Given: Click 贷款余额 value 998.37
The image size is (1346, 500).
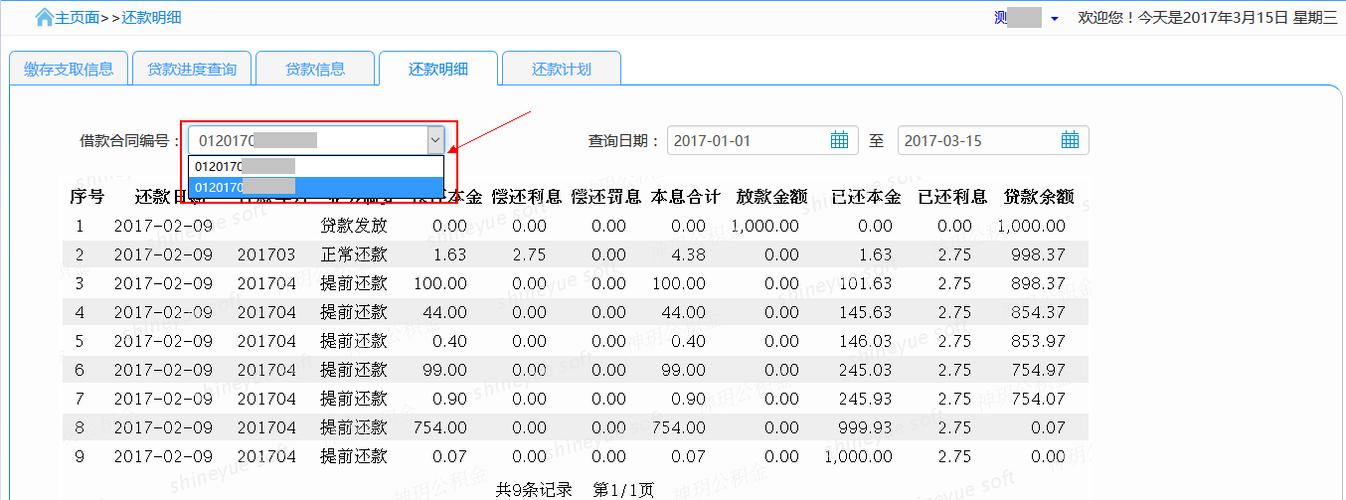Looking at the screenshot, I should (1036, 255).
